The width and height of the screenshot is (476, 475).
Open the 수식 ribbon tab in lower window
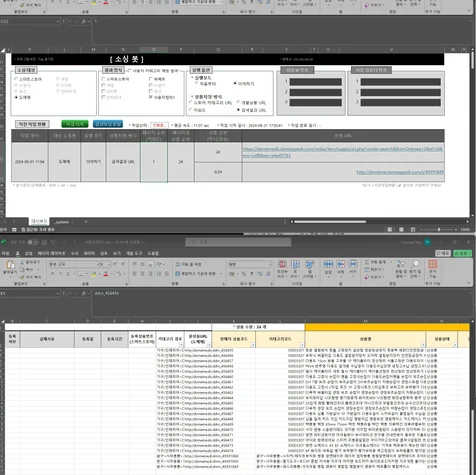[74, 253]
